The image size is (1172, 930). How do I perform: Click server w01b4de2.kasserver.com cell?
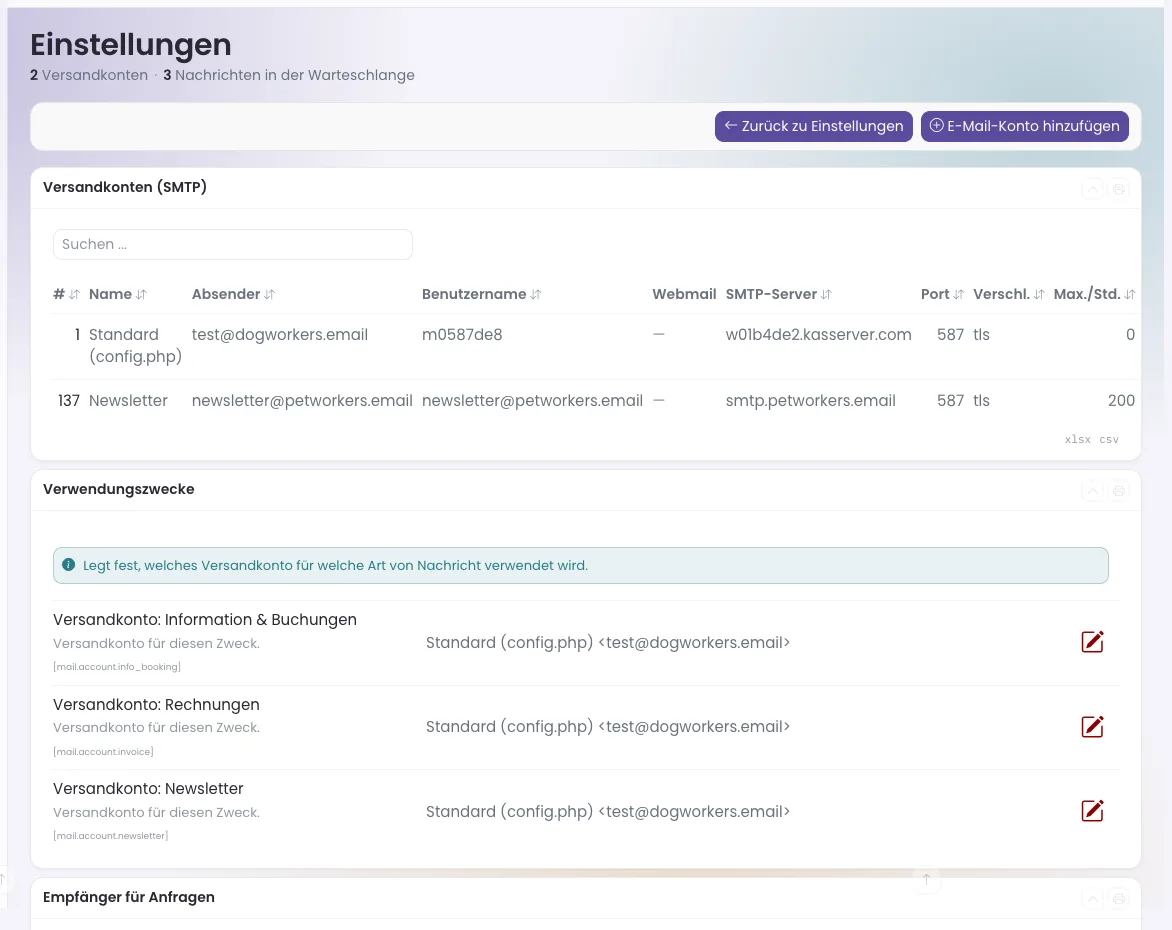(818, 334)
